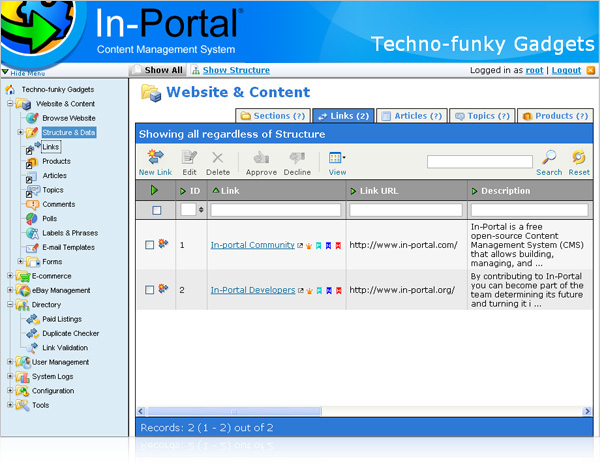The width and height of the screenshot is (600, 467).
Task: Click the Hide Menu link
Action: (x=28, y=73)
